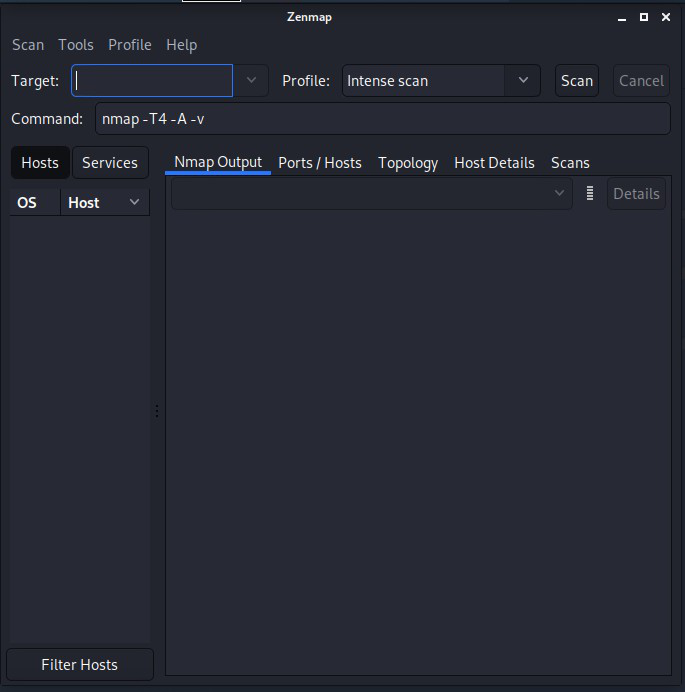685x692 pixels.
Task: Open the Tools menu
Action: click(76, 45)
